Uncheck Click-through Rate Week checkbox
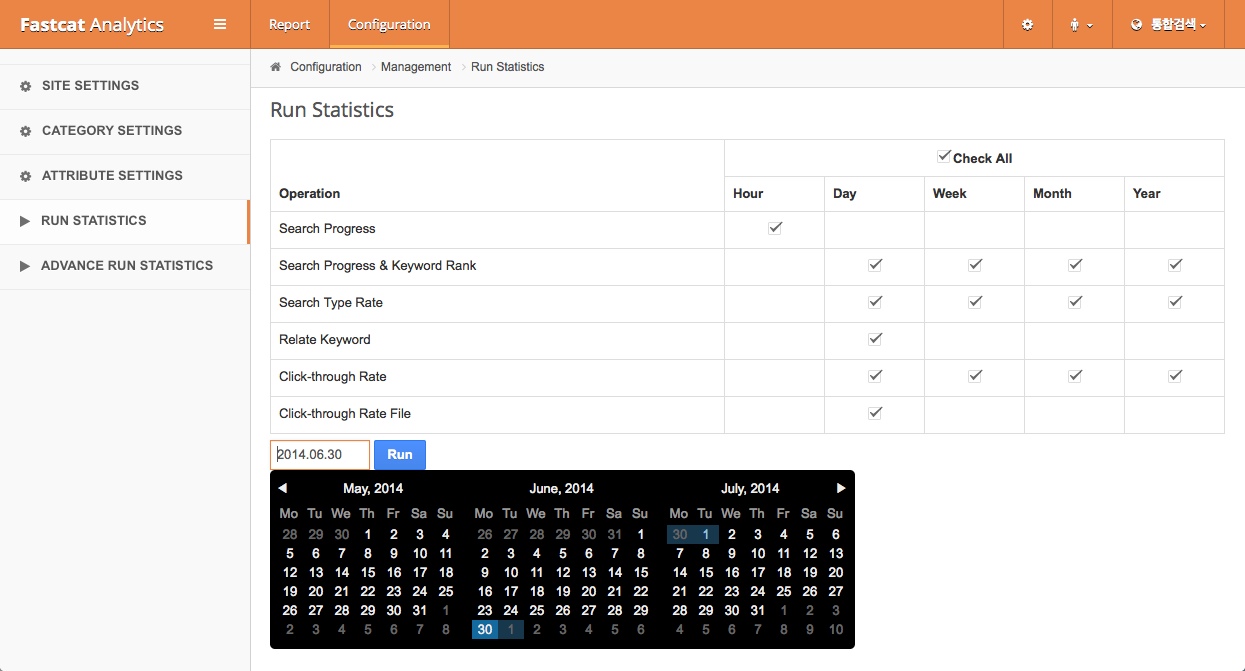 click(975, 376)
